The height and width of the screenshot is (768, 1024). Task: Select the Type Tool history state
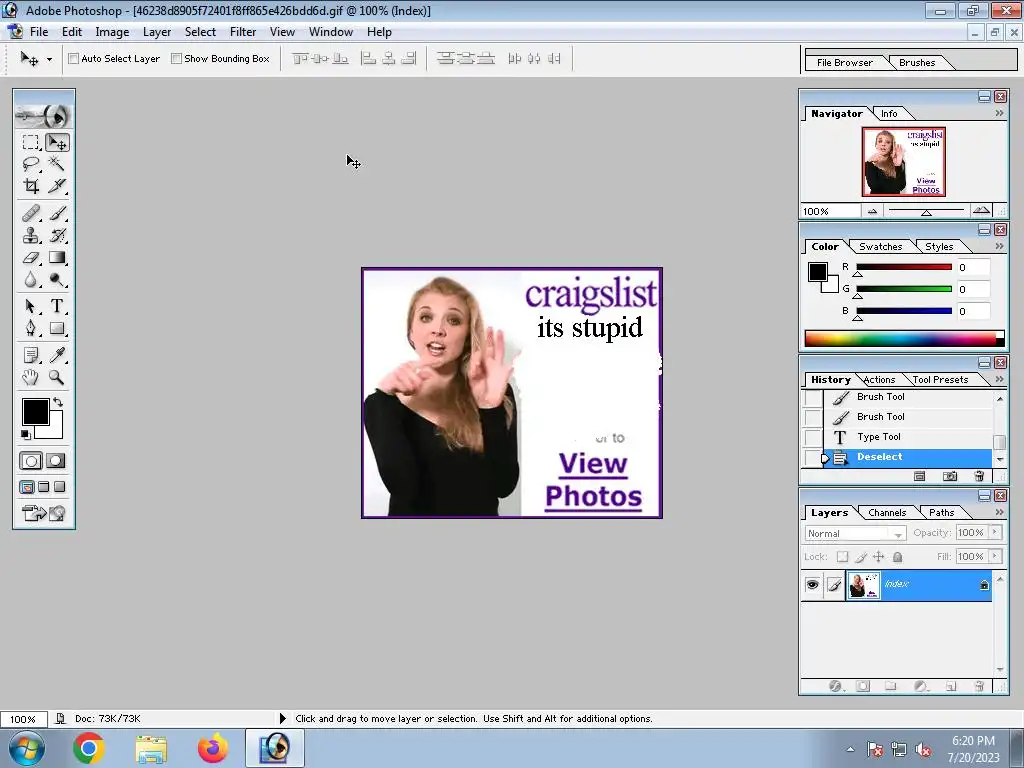click(908, 437)
